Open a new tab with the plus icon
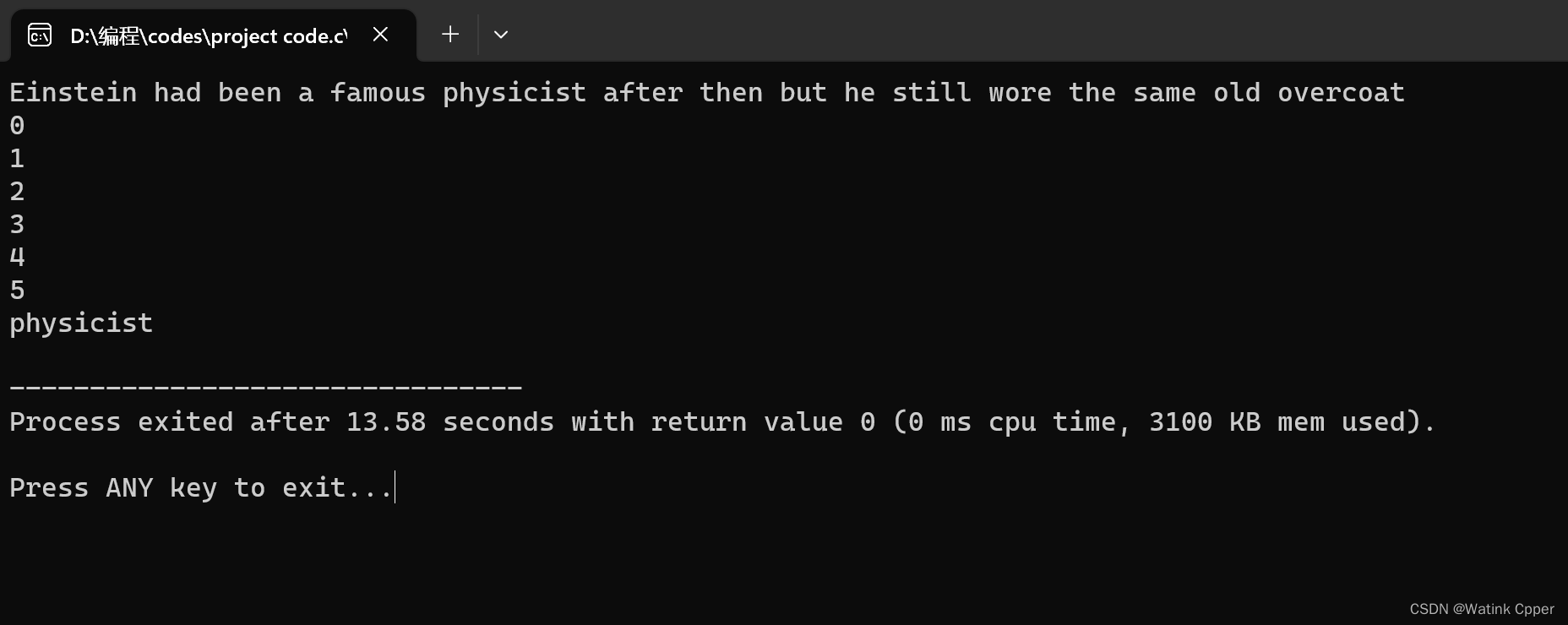The height and width of the screenshot is (625, 1568). [x=450, y=35]
